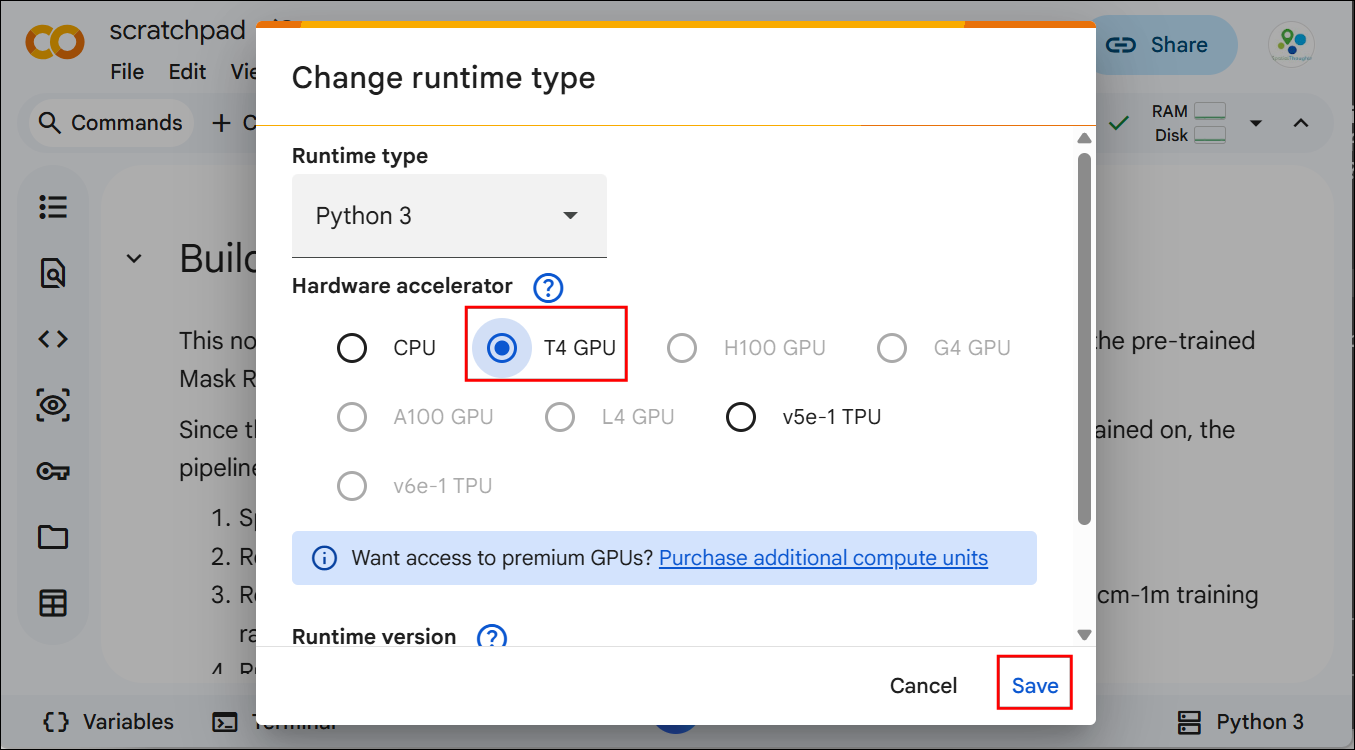Click the table icon in the left sidebar

tap(53, 603)
